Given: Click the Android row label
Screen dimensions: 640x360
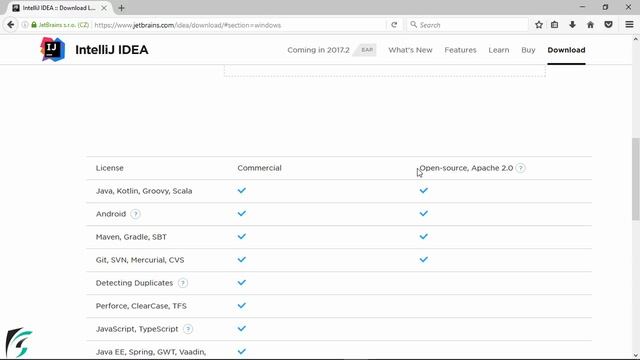Looking at the screenshot, I should (x=111, y=214).
